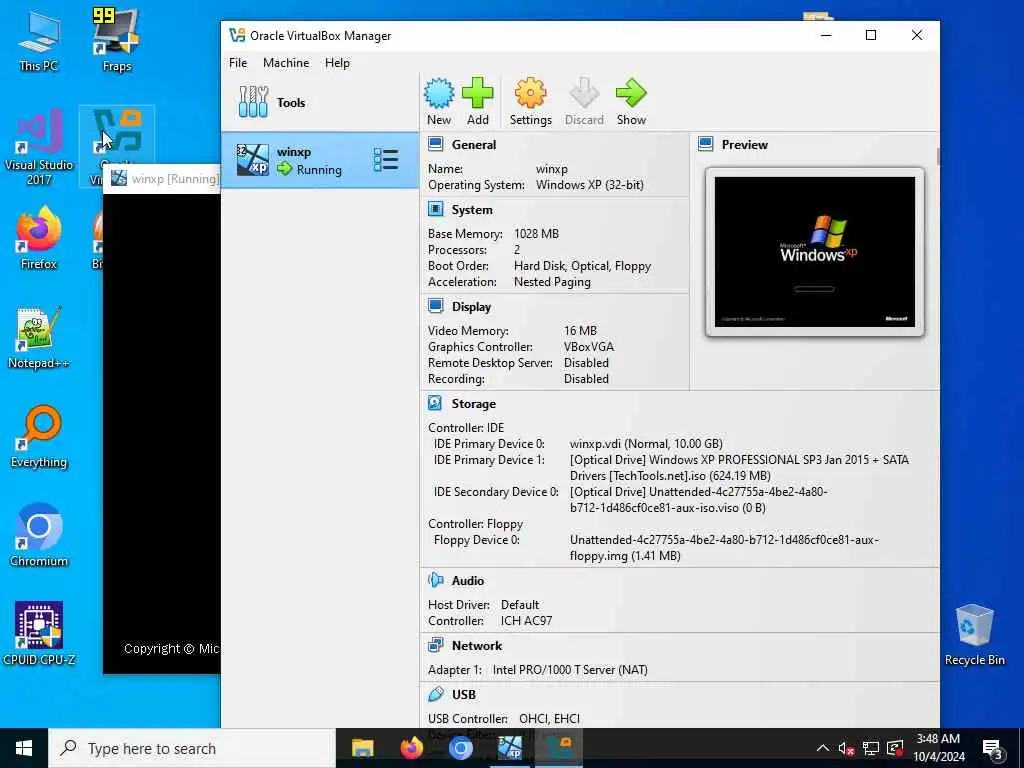Click the Preview panel icon
This screenshot has width=1024, height=768.
(706, 144)
